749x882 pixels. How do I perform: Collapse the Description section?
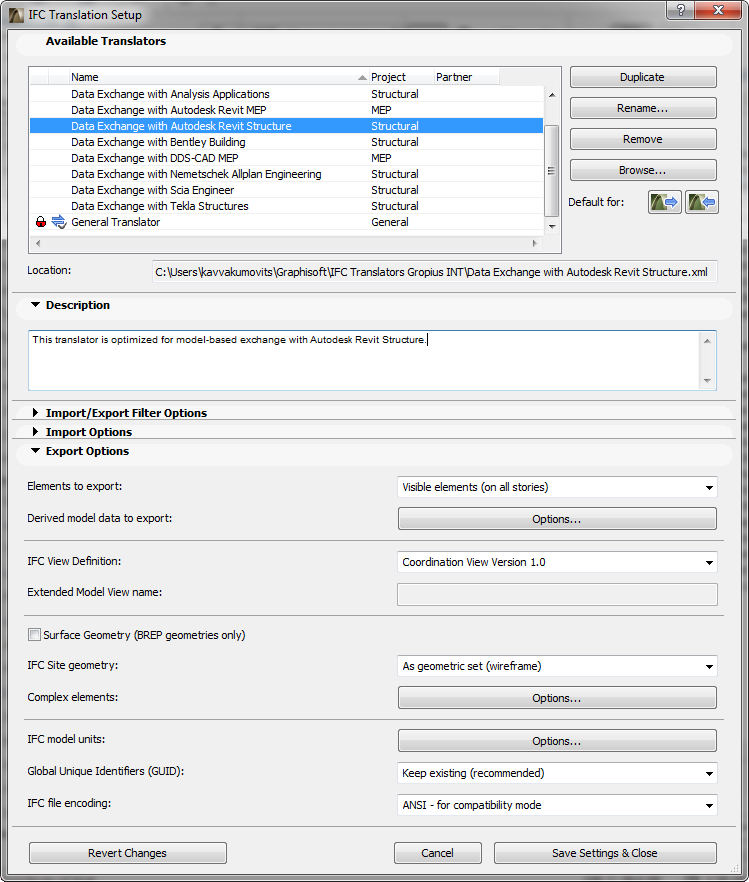coord(35,304)
